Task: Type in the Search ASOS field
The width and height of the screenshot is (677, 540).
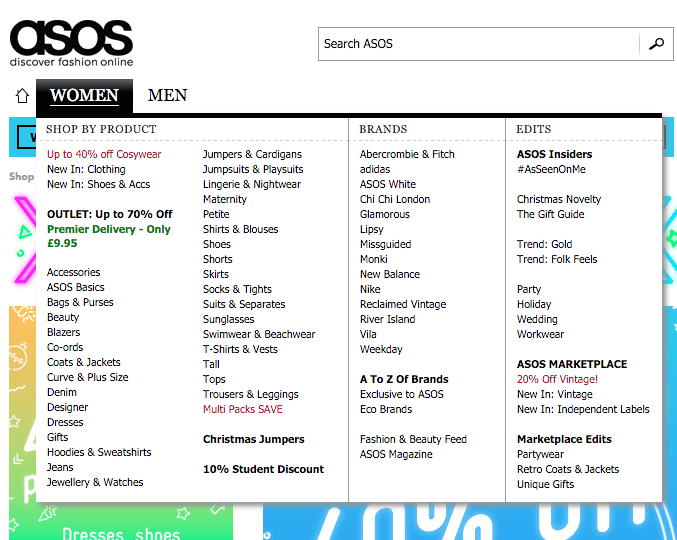Action: [478, 44]
